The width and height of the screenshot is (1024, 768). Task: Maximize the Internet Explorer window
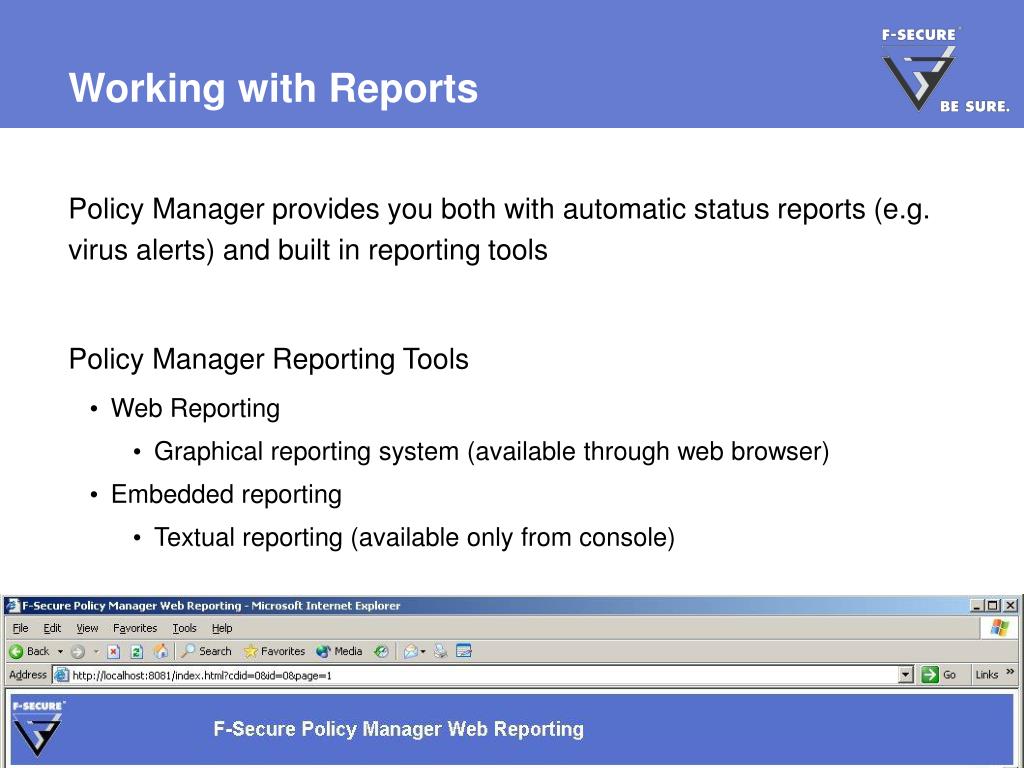[x=993, y=605]
